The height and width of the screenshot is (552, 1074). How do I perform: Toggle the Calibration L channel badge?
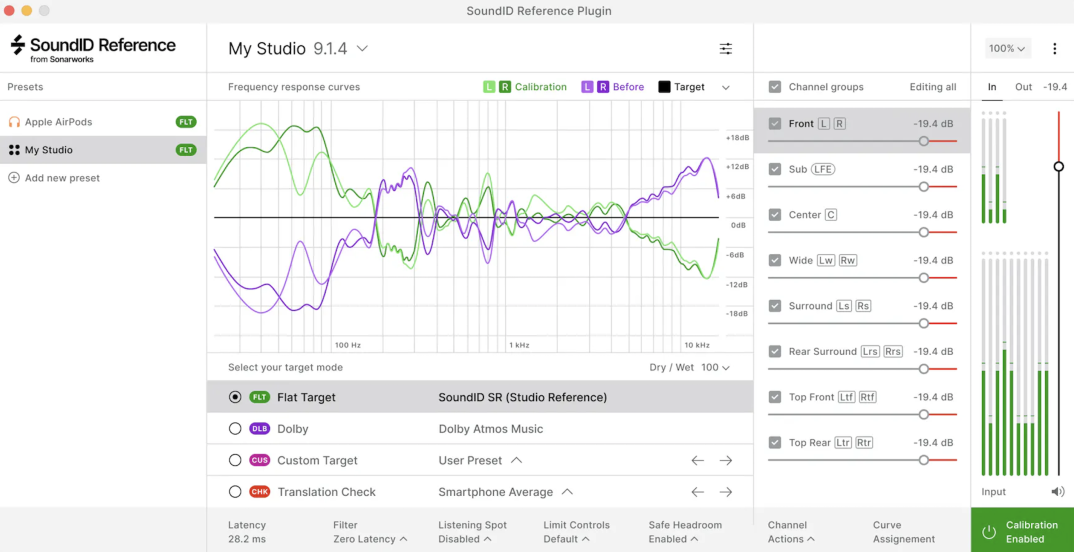[489, 87]
